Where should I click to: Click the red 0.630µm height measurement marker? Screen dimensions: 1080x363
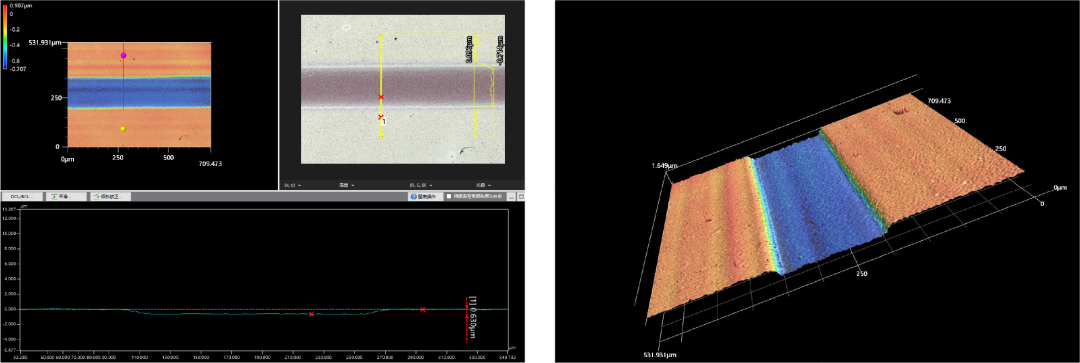(x=471, y=319)
